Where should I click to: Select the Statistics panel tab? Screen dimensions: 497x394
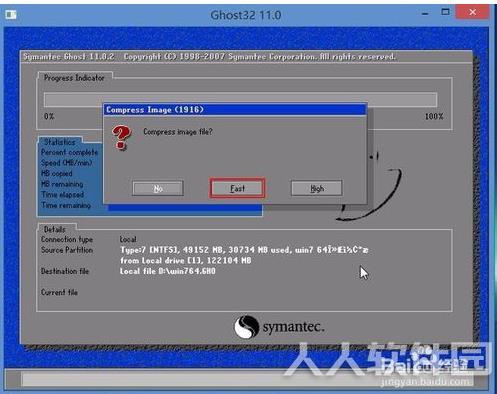(x=60, y=142)
